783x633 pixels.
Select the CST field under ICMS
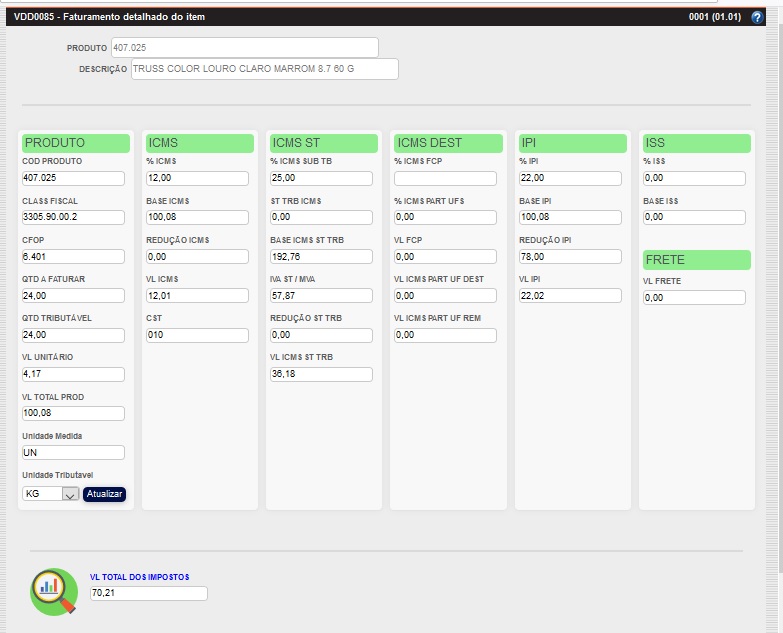point(197,335)
